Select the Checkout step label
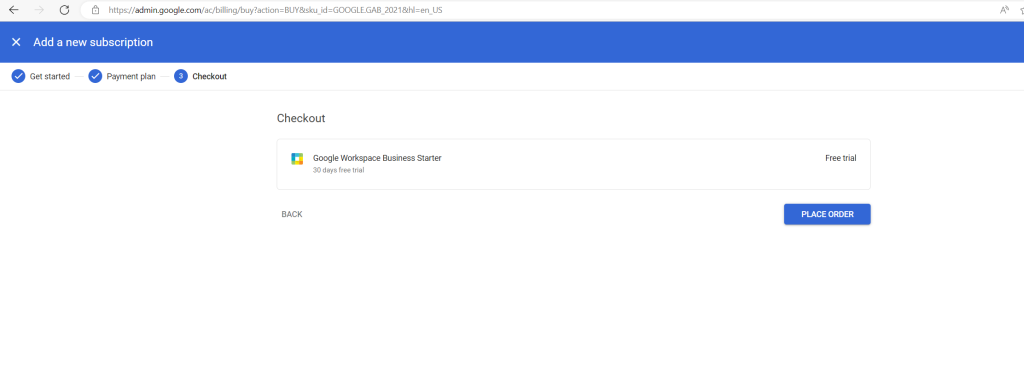Viewport: 1024px width, 390px height. click(210, 76)
